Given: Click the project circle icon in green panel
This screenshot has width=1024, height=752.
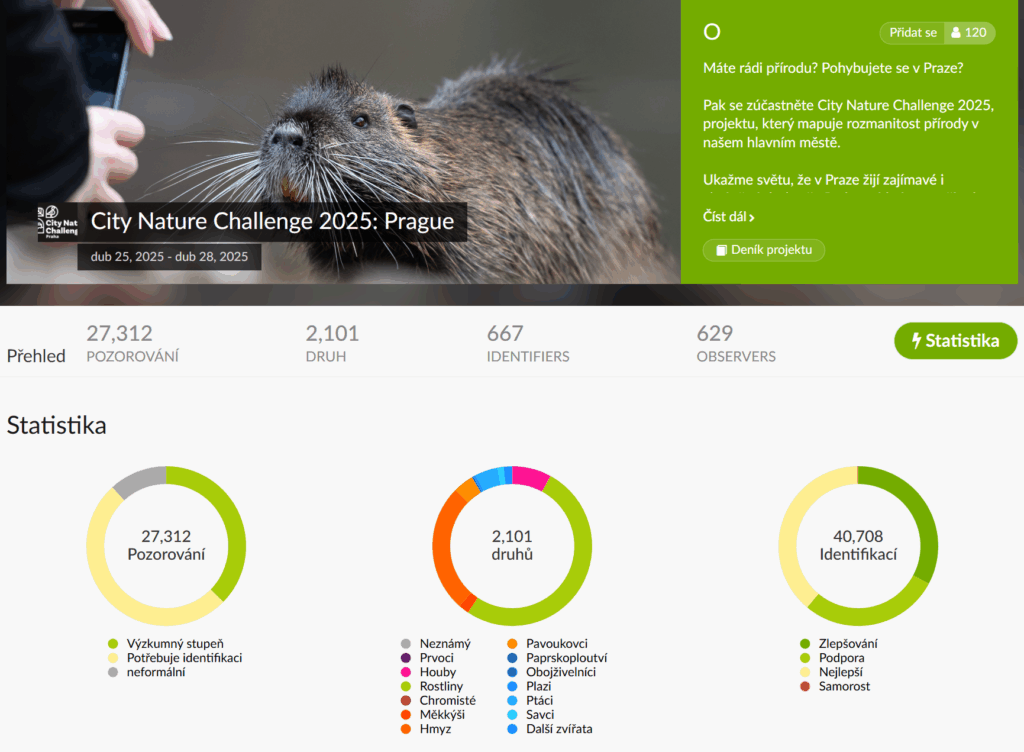Looking at the screenshot, I should 712,32.
